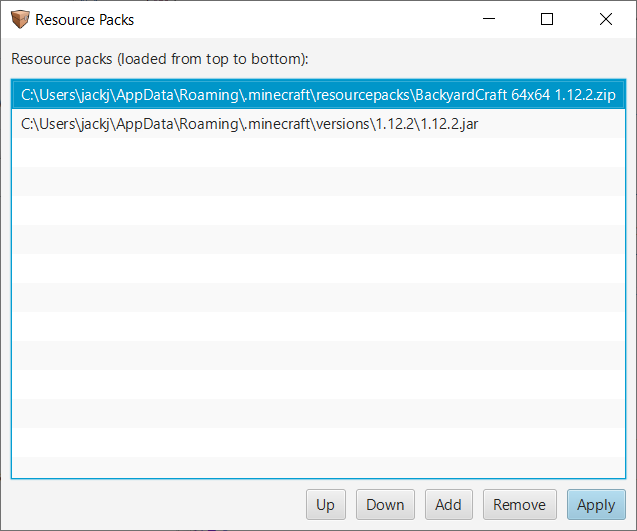Click the 'Resource packs (loaded from top to bottom)' label
The width and height of the screenshot is (637, 531).
pos(160,59)
